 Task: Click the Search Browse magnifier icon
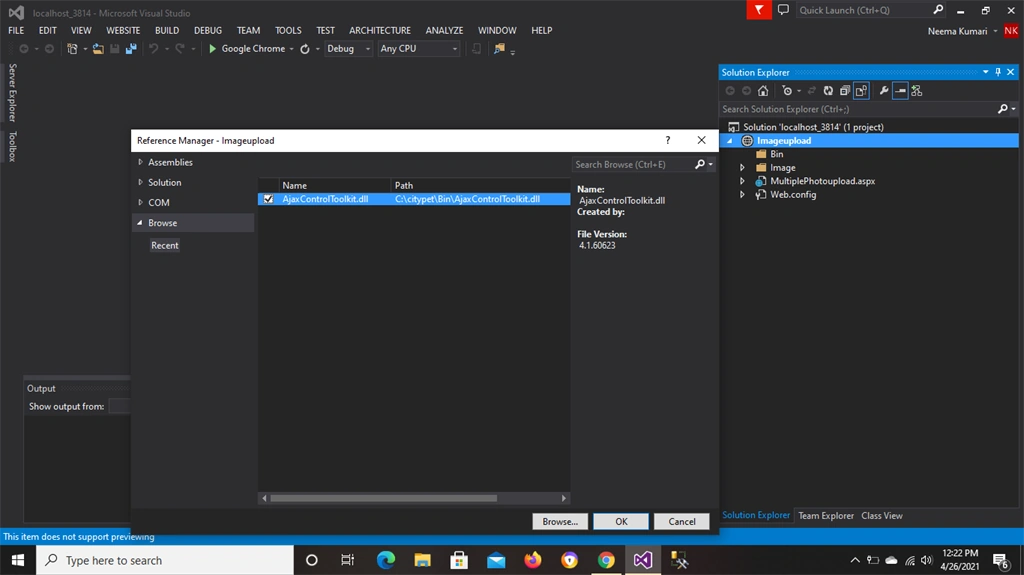[700, 165]
